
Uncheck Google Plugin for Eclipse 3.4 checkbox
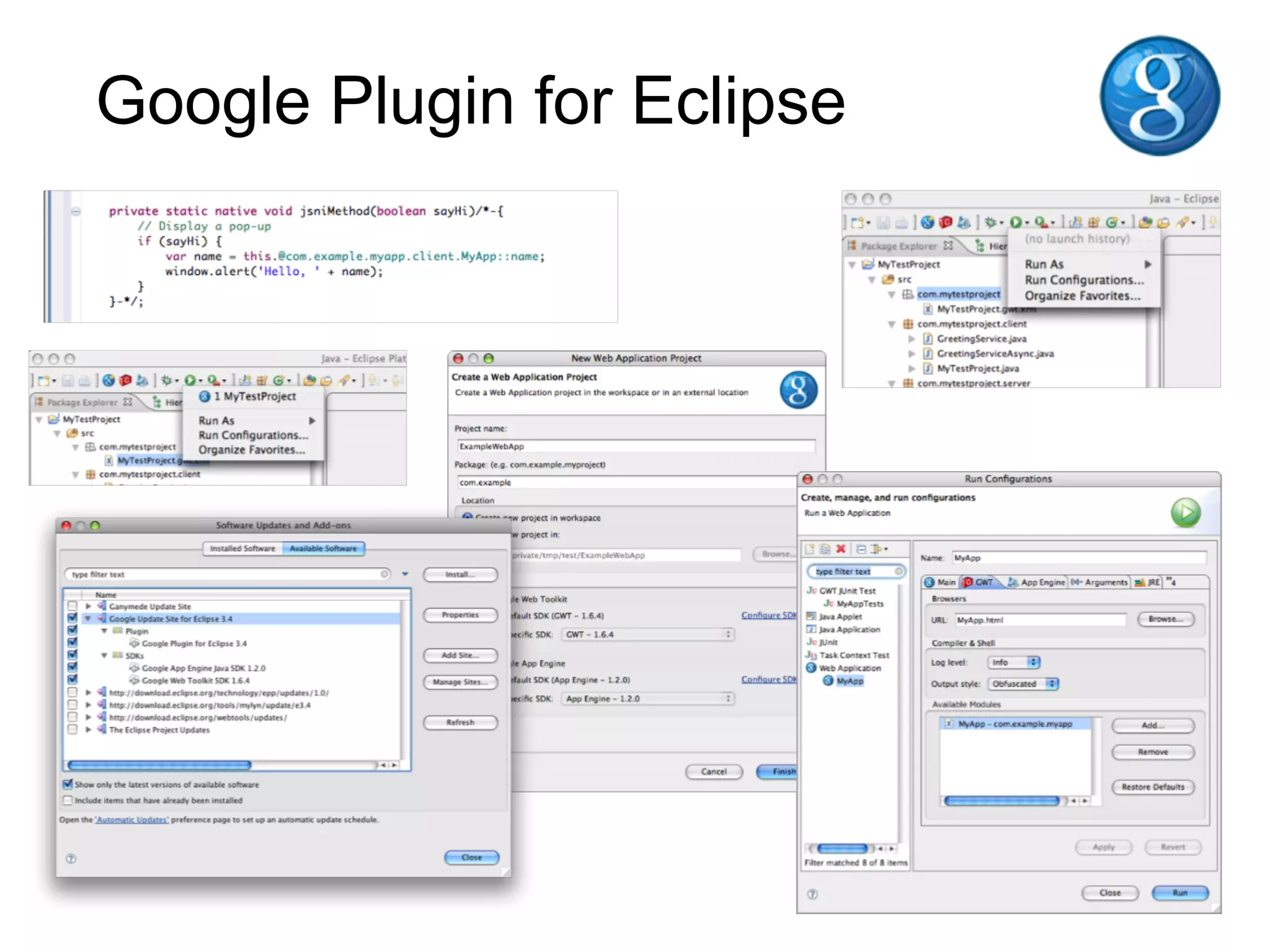tap(73, 643)
